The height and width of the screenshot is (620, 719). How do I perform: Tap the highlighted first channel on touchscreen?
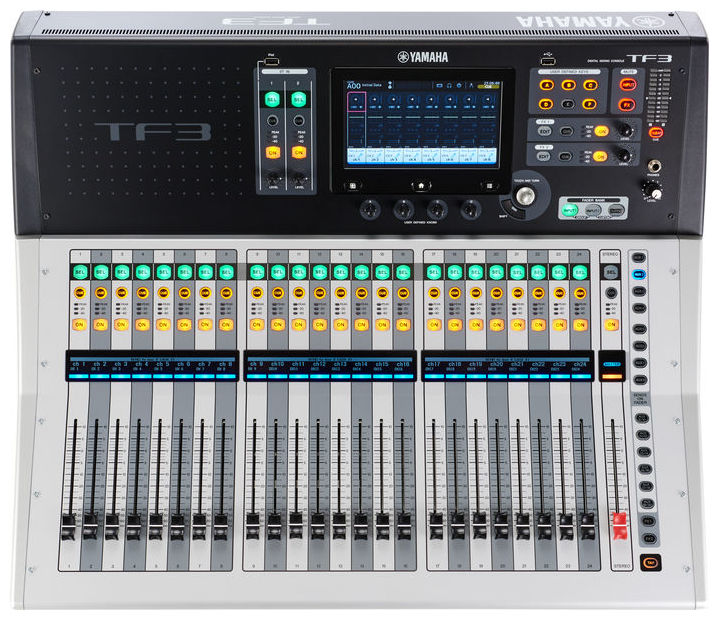[x=356, y=101]
